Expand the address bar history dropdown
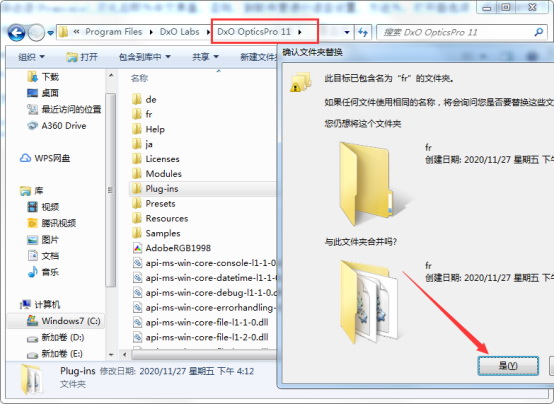 (x=347, y=33)
